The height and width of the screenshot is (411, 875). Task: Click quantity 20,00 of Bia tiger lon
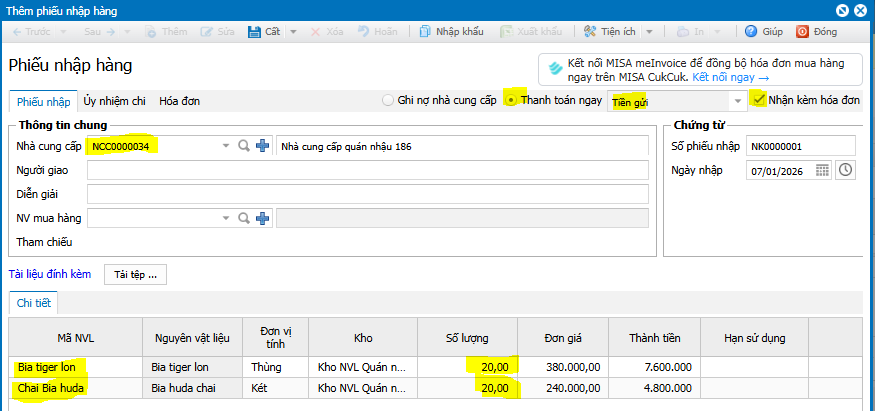pos(467,368)
